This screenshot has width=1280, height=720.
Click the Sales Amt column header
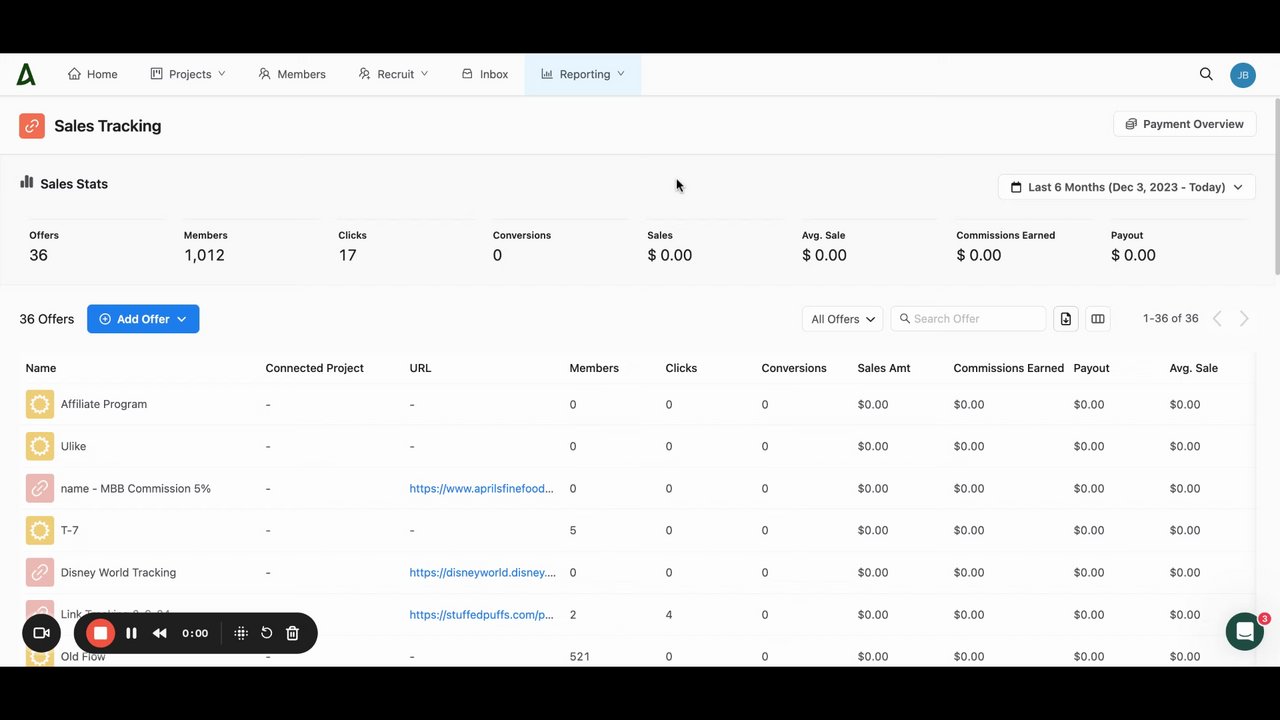(884, 368)
